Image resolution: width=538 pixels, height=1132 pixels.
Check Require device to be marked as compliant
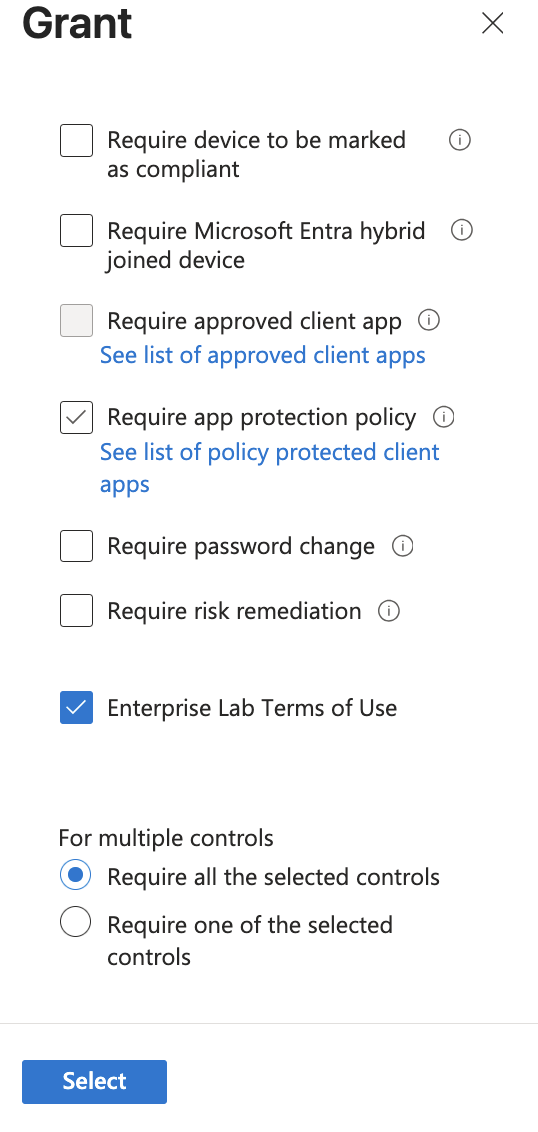[77, 140]
